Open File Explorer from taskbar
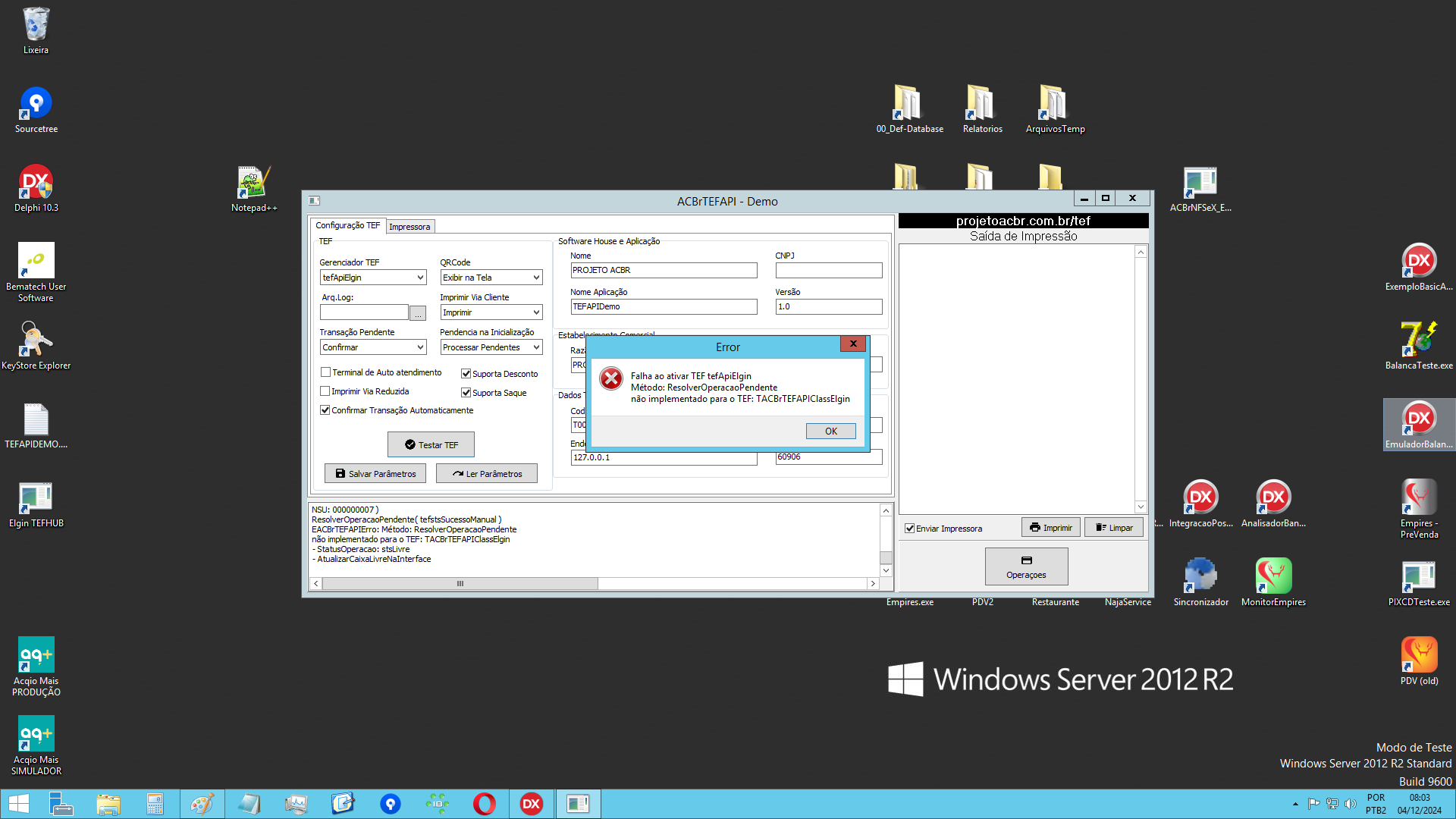The height and width of the screenshot is (819, 1456). click(x=108, y=804)
